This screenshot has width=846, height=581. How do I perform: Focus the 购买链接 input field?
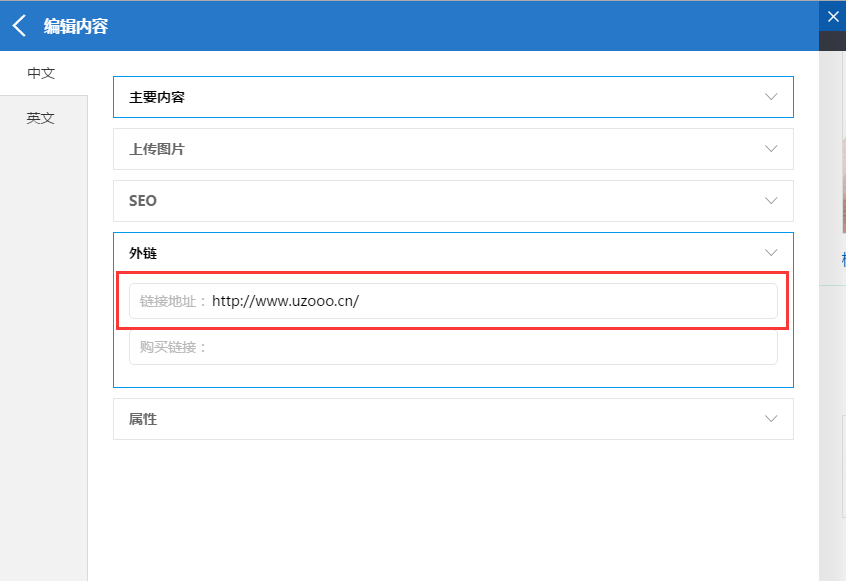point(453,347)
